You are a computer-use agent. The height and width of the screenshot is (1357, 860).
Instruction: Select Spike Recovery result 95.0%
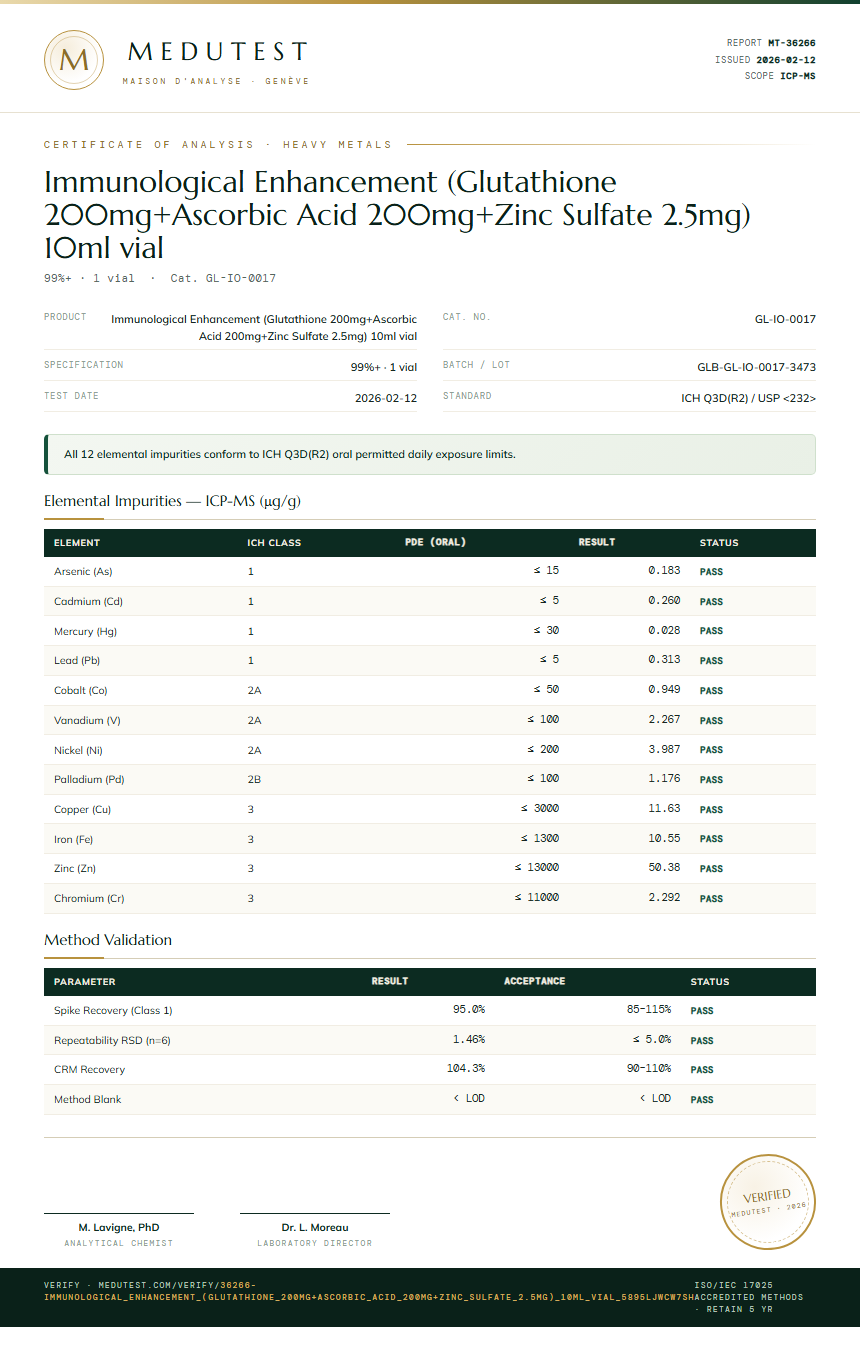coord(469,1010)
